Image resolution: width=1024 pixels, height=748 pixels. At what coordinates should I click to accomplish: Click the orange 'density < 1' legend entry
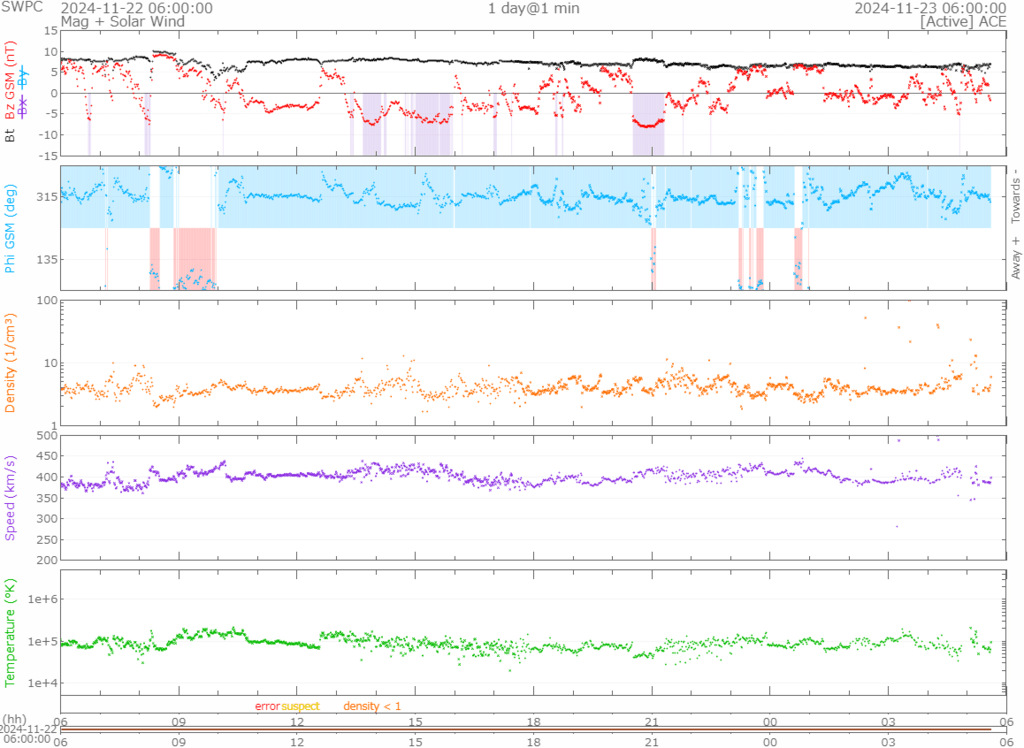tap(372, 706)
